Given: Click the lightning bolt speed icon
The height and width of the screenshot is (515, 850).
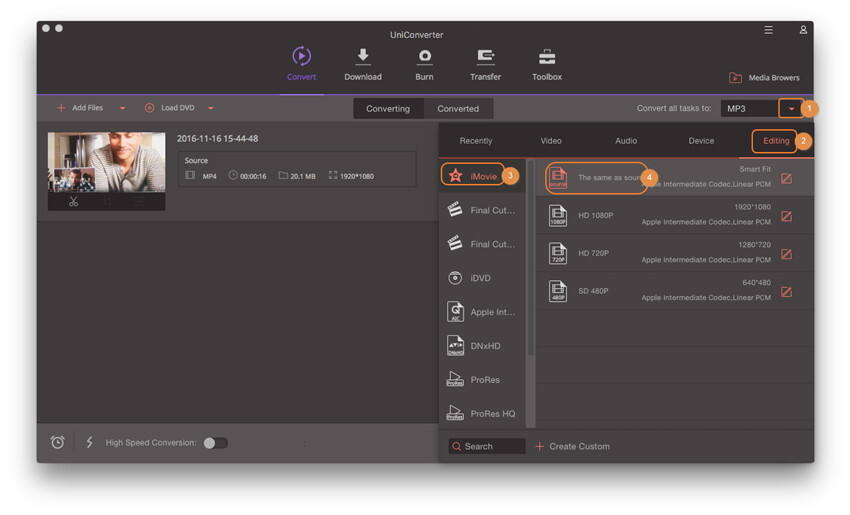Looking at the screenshot, I should [89, 442].
